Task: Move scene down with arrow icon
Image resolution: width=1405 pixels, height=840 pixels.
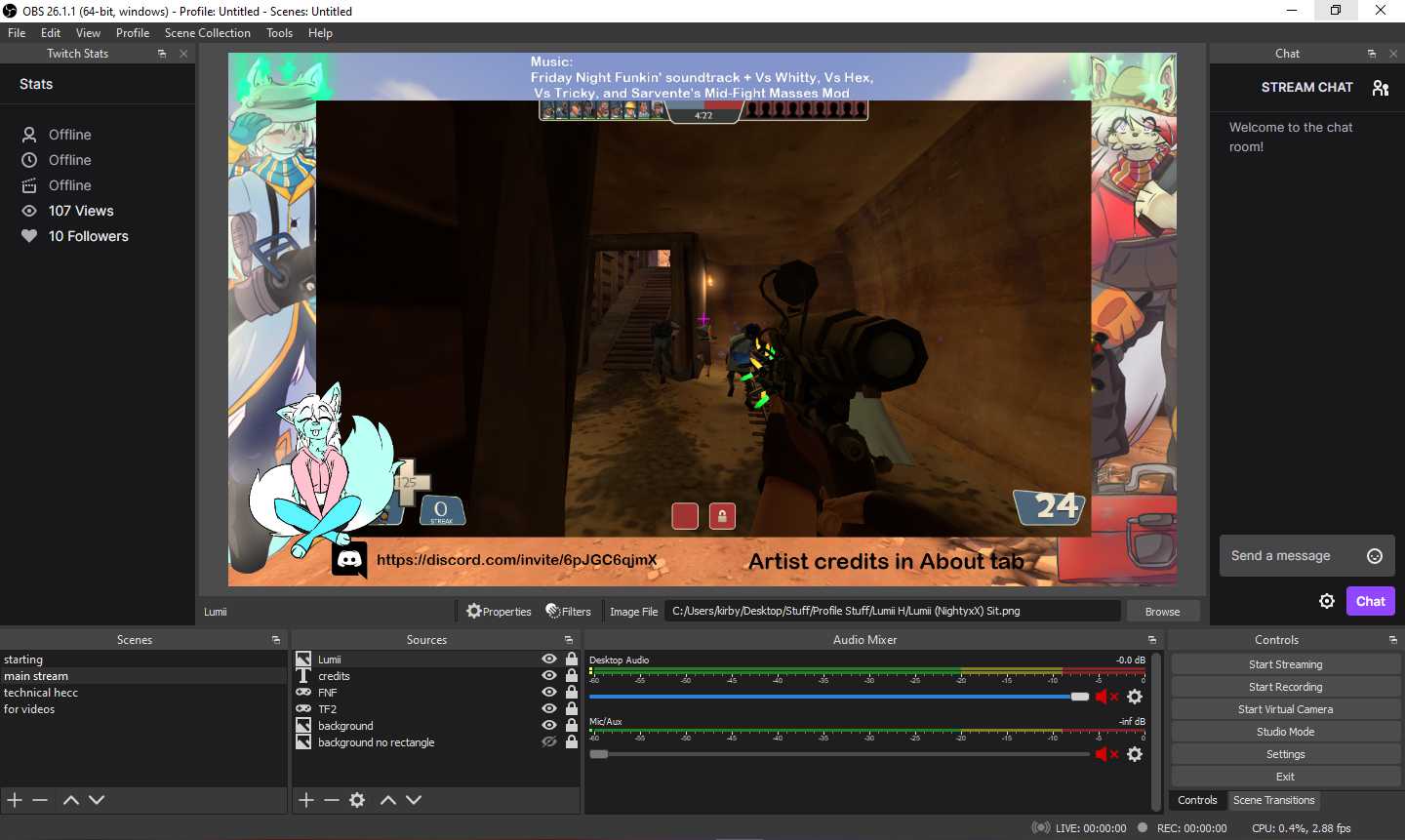Action: point(97,800)
